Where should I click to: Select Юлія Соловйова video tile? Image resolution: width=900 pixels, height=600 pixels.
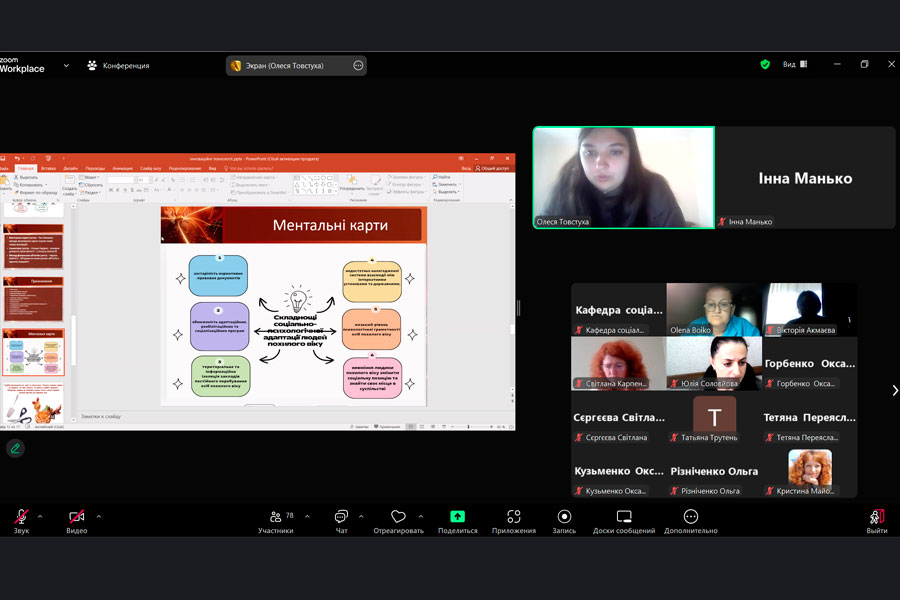(x=714, y=363)
